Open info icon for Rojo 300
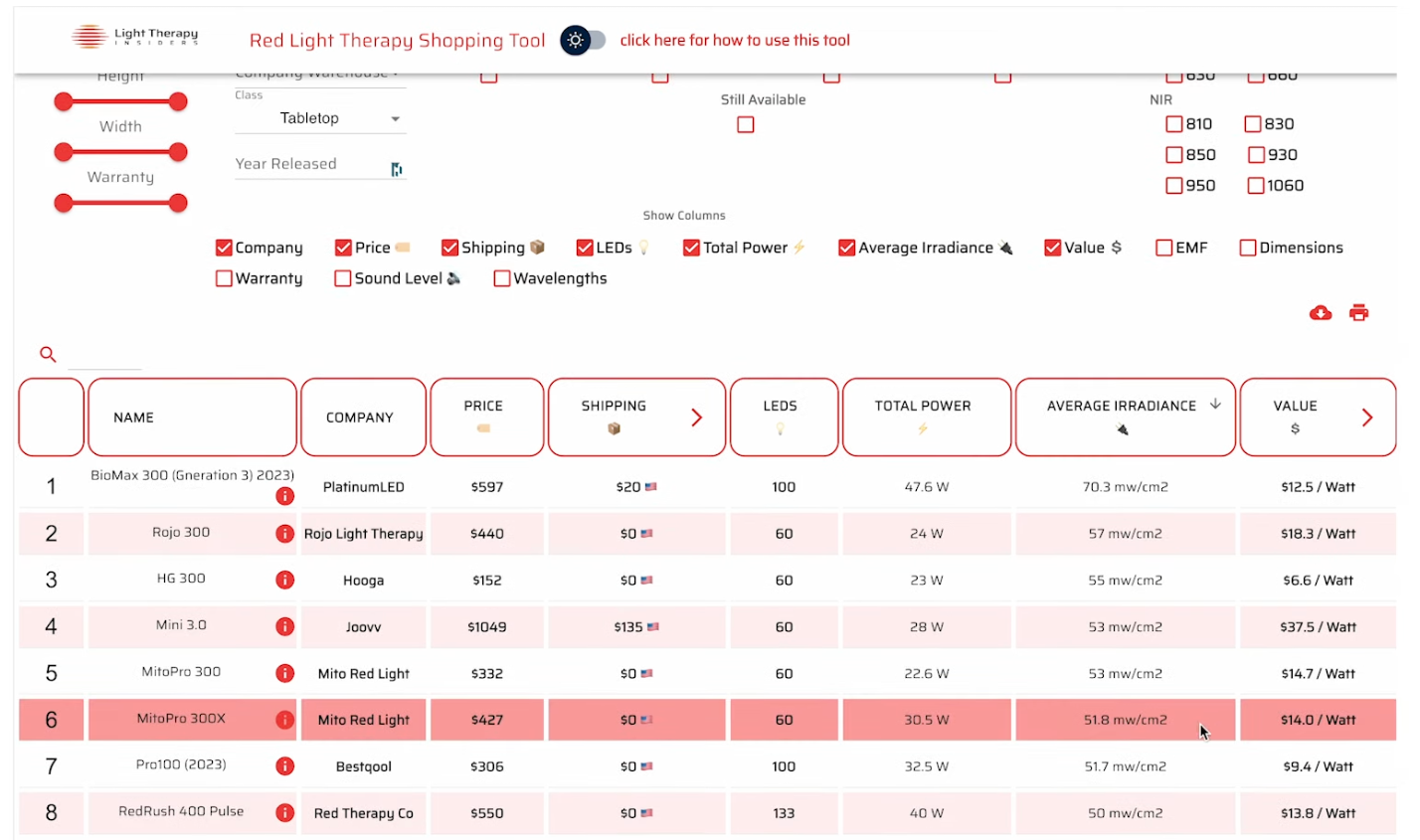 [284, 534]
